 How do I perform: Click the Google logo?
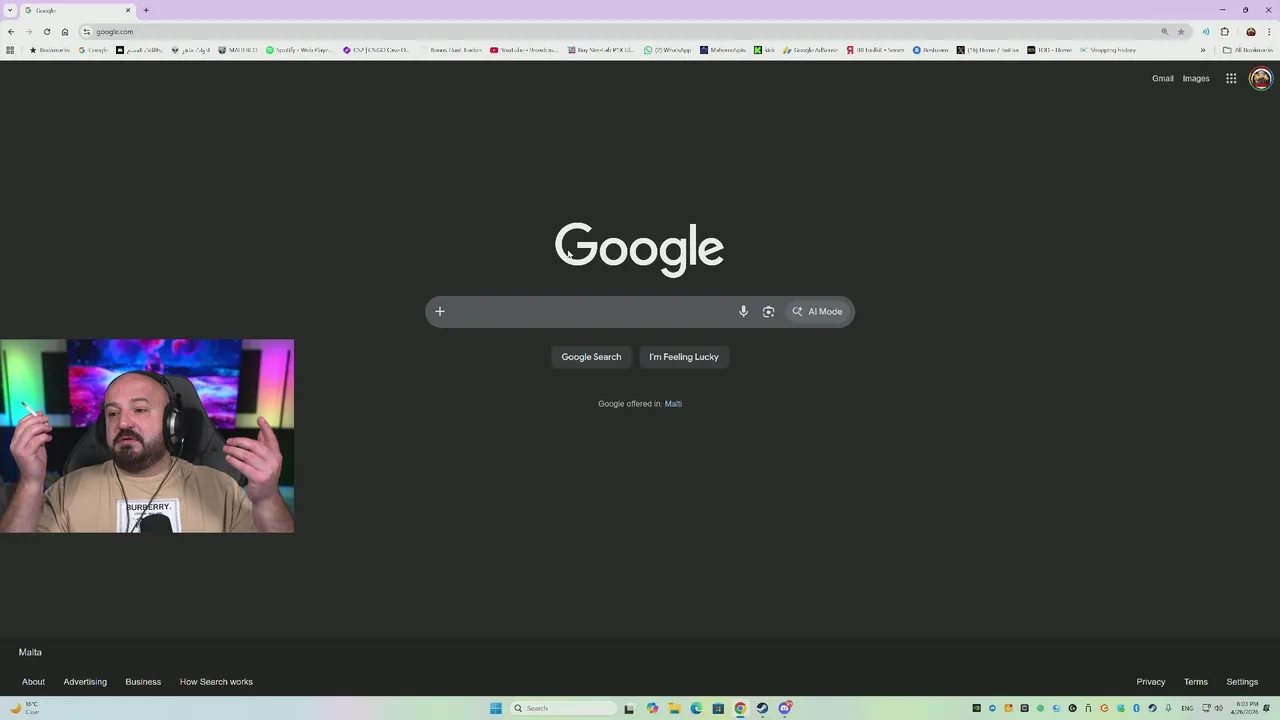[639, 248]
